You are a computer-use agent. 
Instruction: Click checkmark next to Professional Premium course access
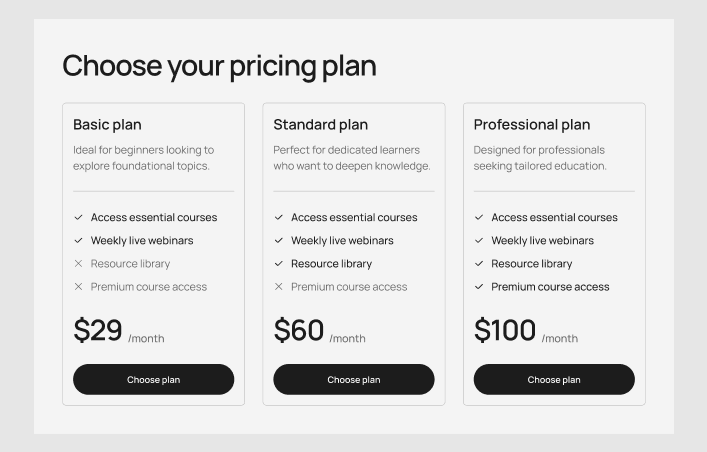[478, 287]
